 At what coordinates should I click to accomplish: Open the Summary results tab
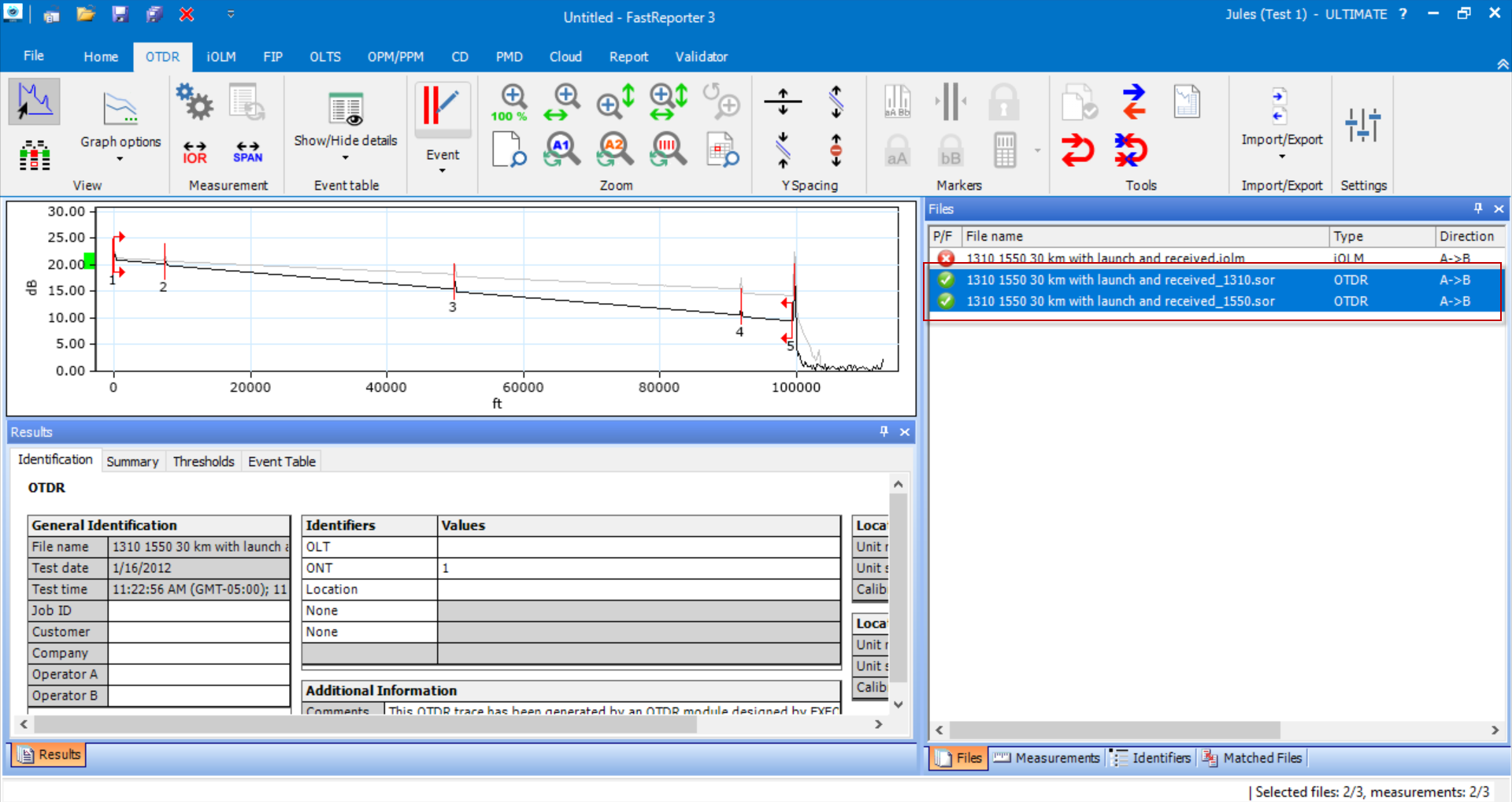point(132,461)
